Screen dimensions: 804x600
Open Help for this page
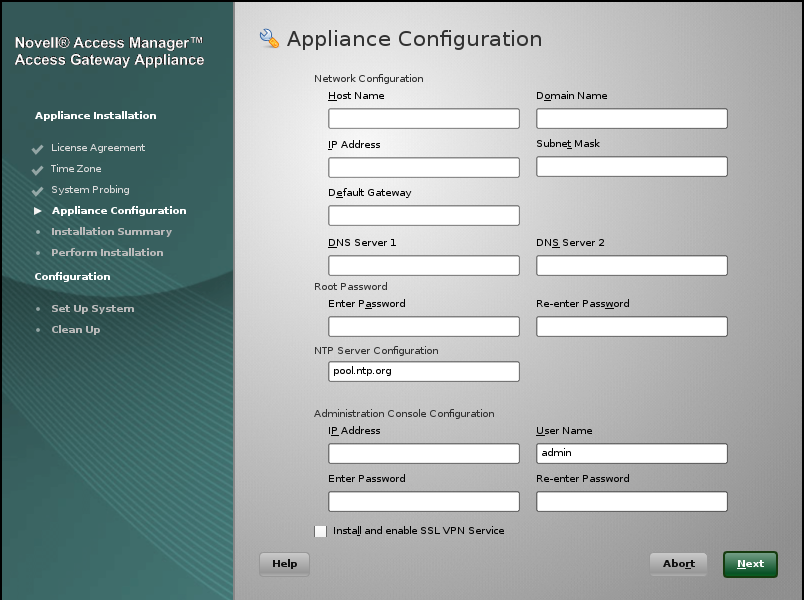click(285, 564)
